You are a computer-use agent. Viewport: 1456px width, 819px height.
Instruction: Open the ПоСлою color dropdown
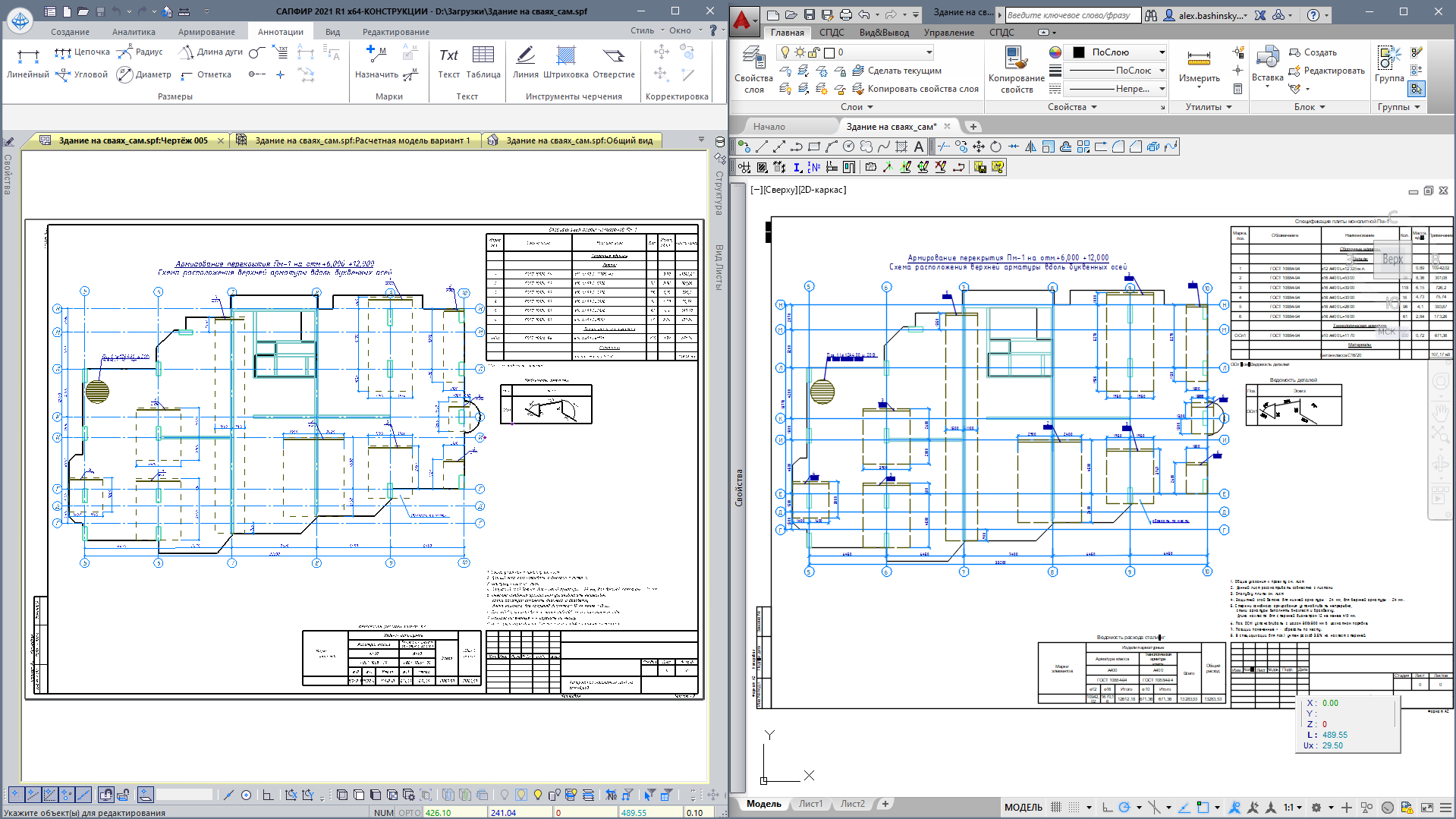click(x=1161, y=52)
